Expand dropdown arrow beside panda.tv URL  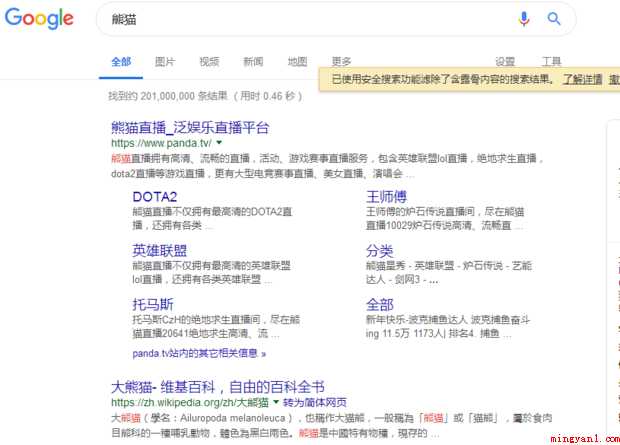[219, 142]
